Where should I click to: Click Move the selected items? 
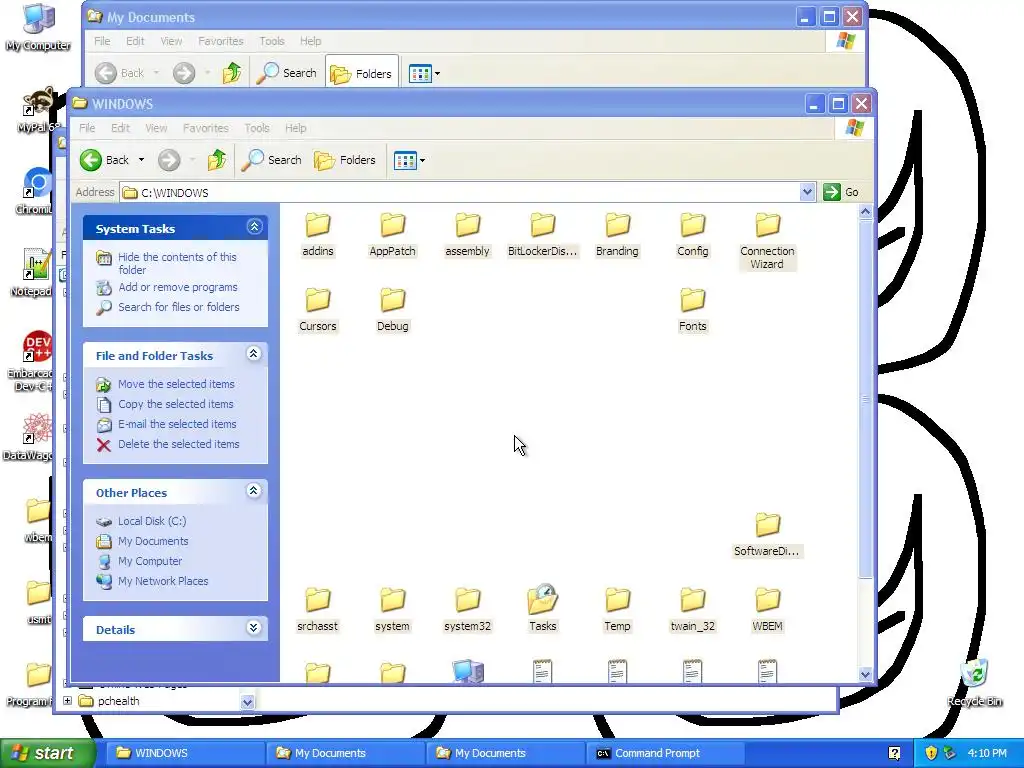176,384
